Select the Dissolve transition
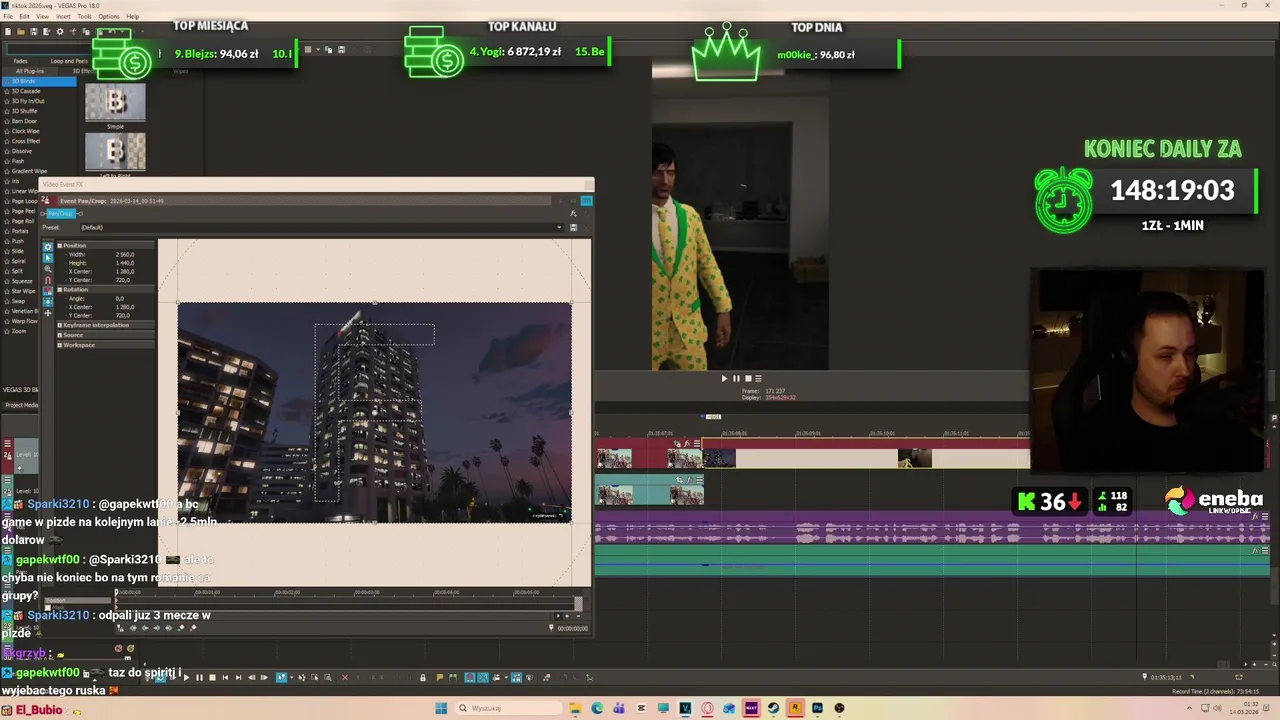 pyautogui.click(x=22, y=151)
